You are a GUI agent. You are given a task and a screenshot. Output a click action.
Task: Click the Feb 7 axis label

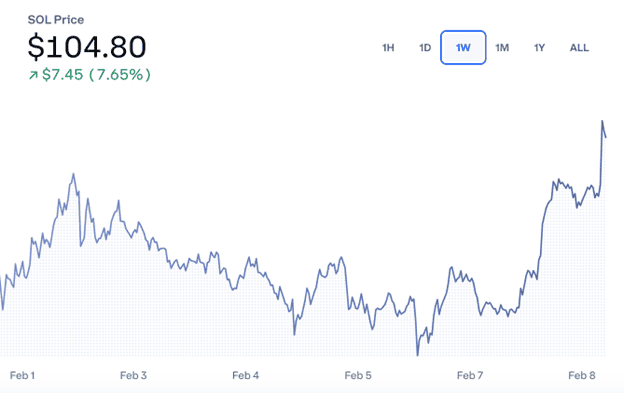coord(470,375)
